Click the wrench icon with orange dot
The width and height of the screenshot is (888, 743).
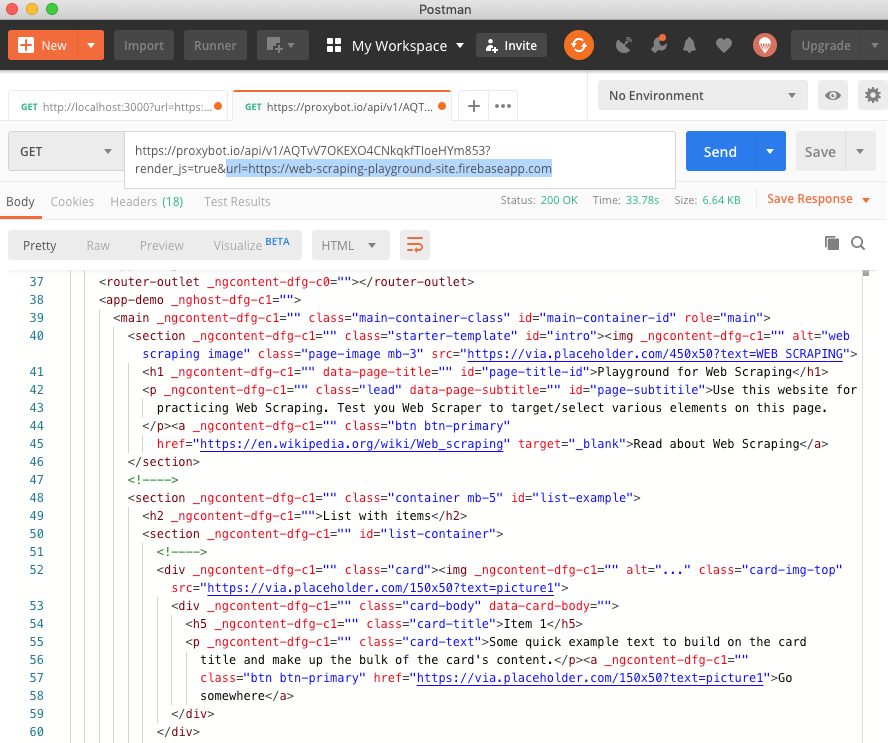pyautogui.click(x=657, y=45)
